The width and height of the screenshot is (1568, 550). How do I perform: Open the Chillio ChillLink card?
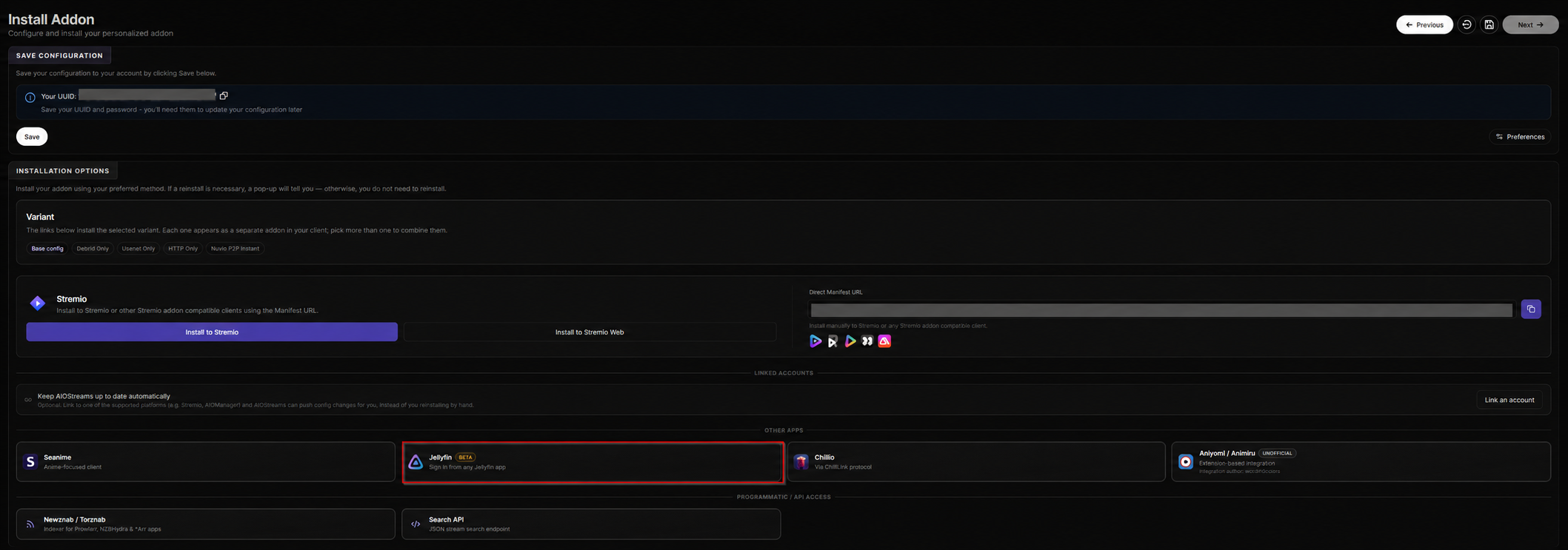coord(976,462)
